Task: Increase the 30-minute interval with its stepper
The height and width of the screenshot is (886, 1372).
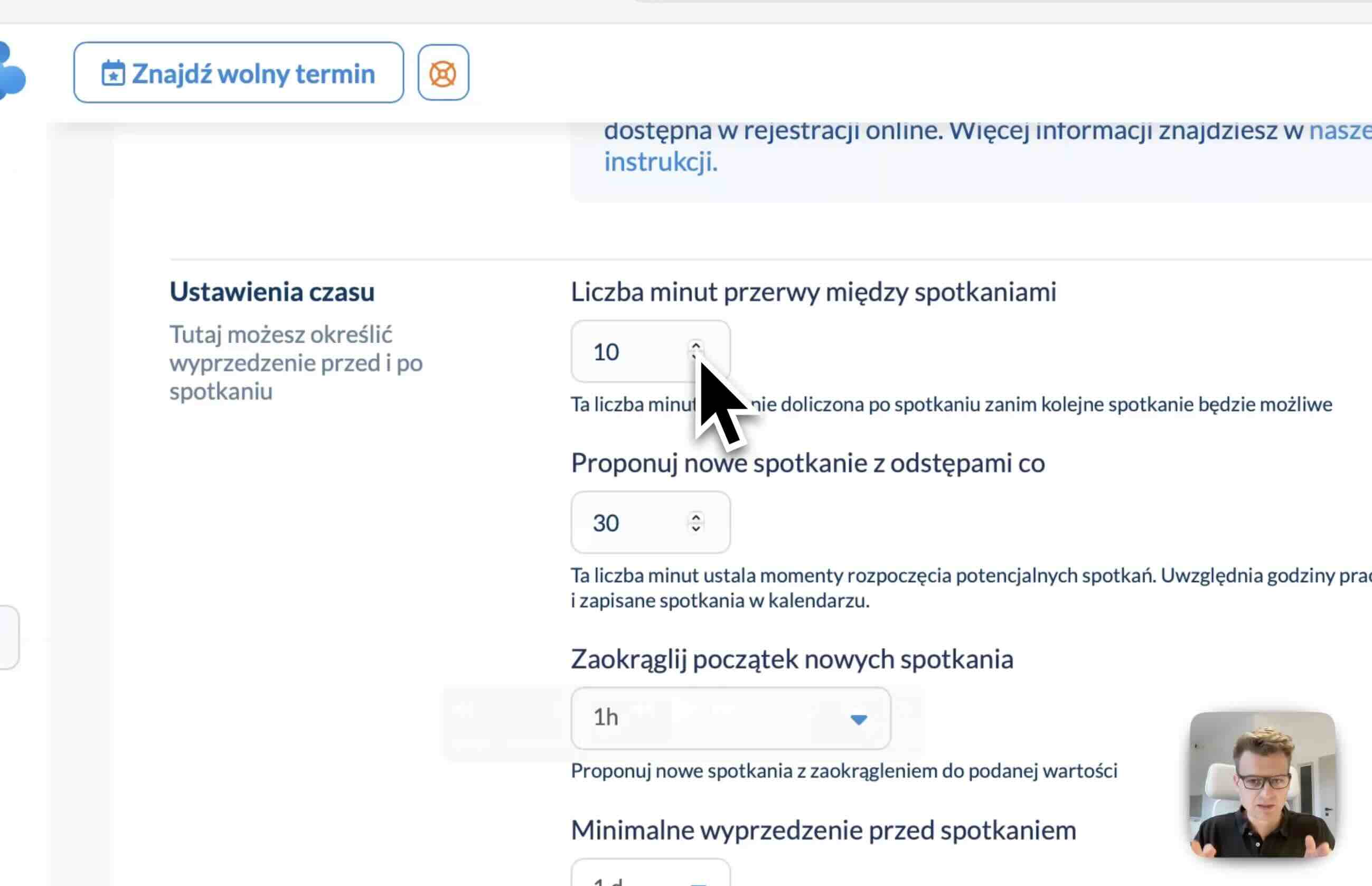Action: pyautogui.click(x=697, y=516)
